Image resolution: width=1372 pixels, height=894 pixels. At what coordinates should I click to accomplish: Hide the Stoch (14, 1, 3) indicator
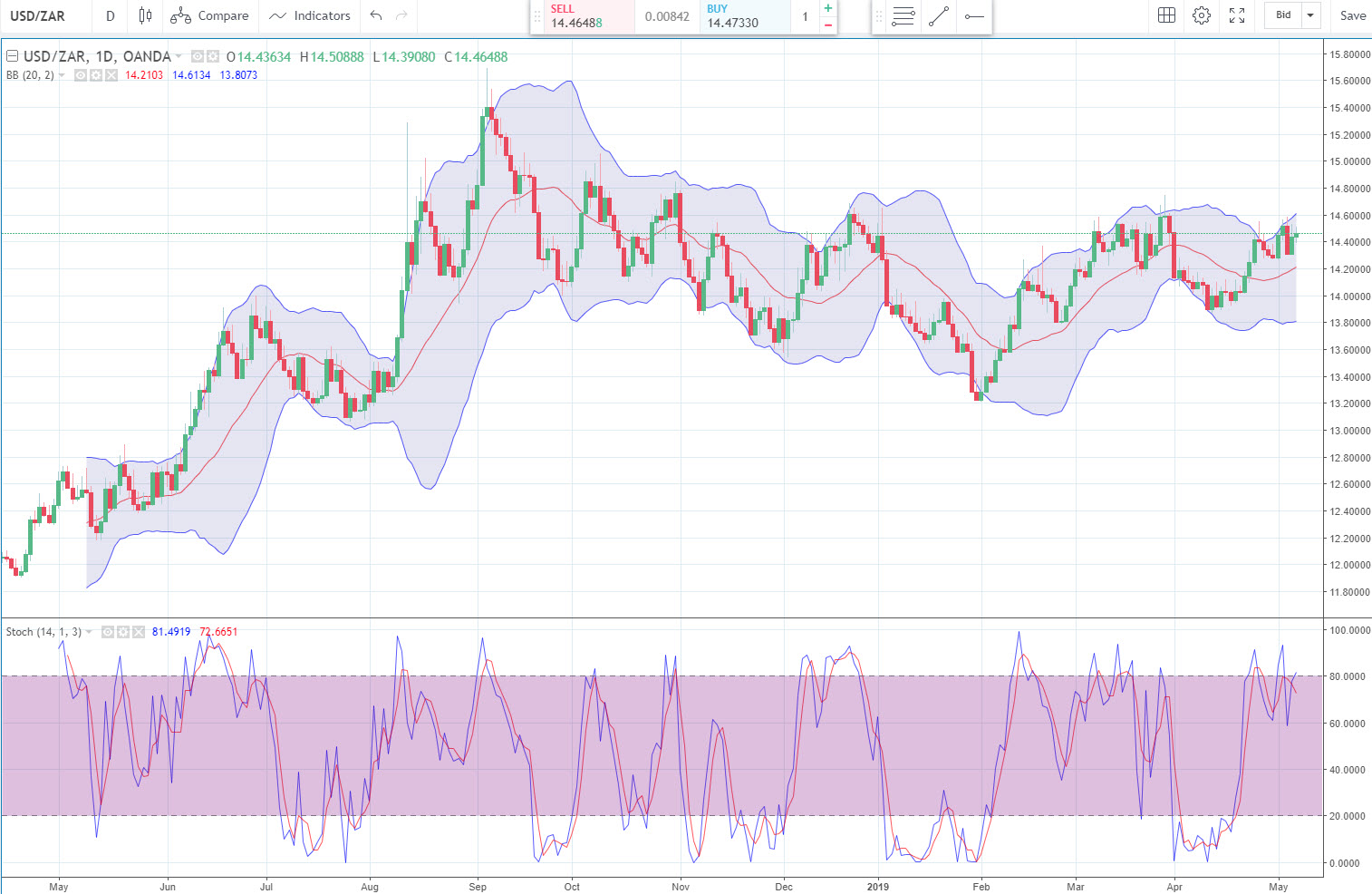pos(108,632)
